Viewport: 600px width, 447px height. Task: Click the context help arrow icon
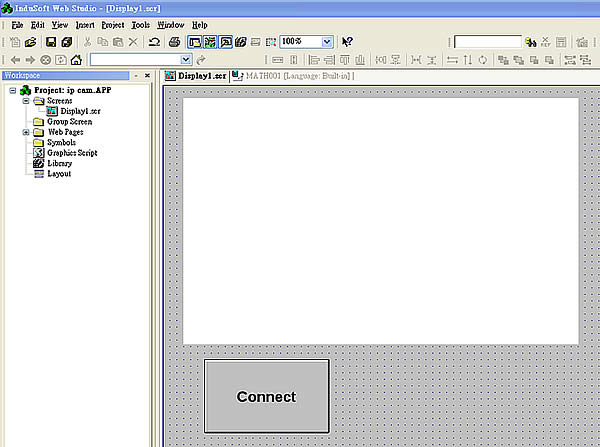(347, 42)
